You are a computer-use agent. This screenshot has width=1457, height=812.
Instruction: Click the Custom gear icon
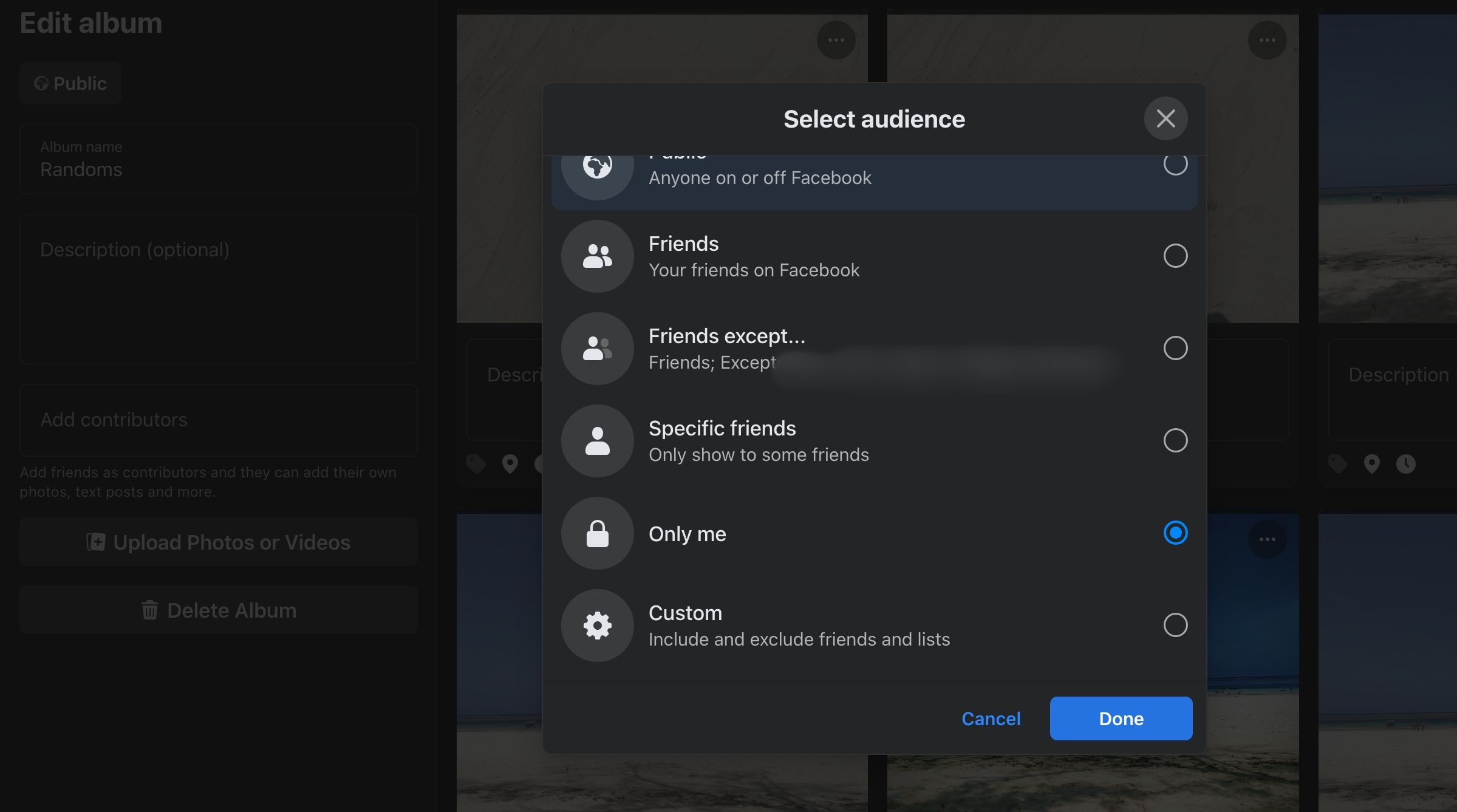click(597, 626)
